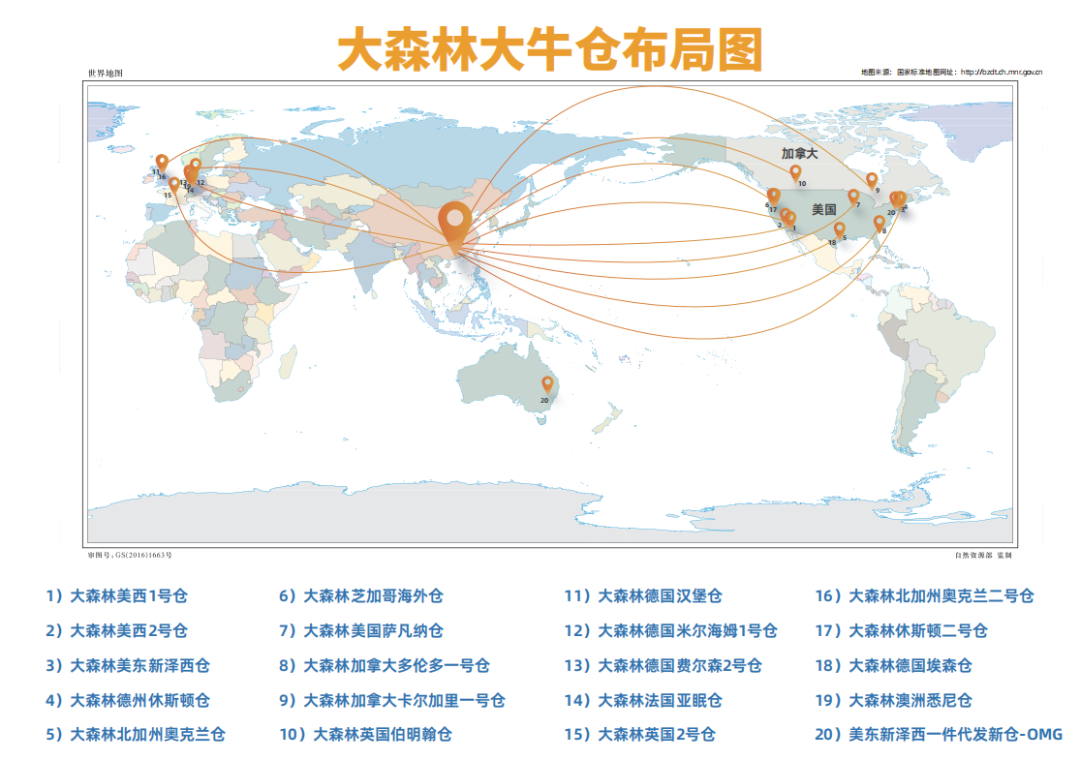Screen dimensions: 1080x760
Task: Open legend entry 大森林芝加哥海外仓
Action: coord(361,596)
